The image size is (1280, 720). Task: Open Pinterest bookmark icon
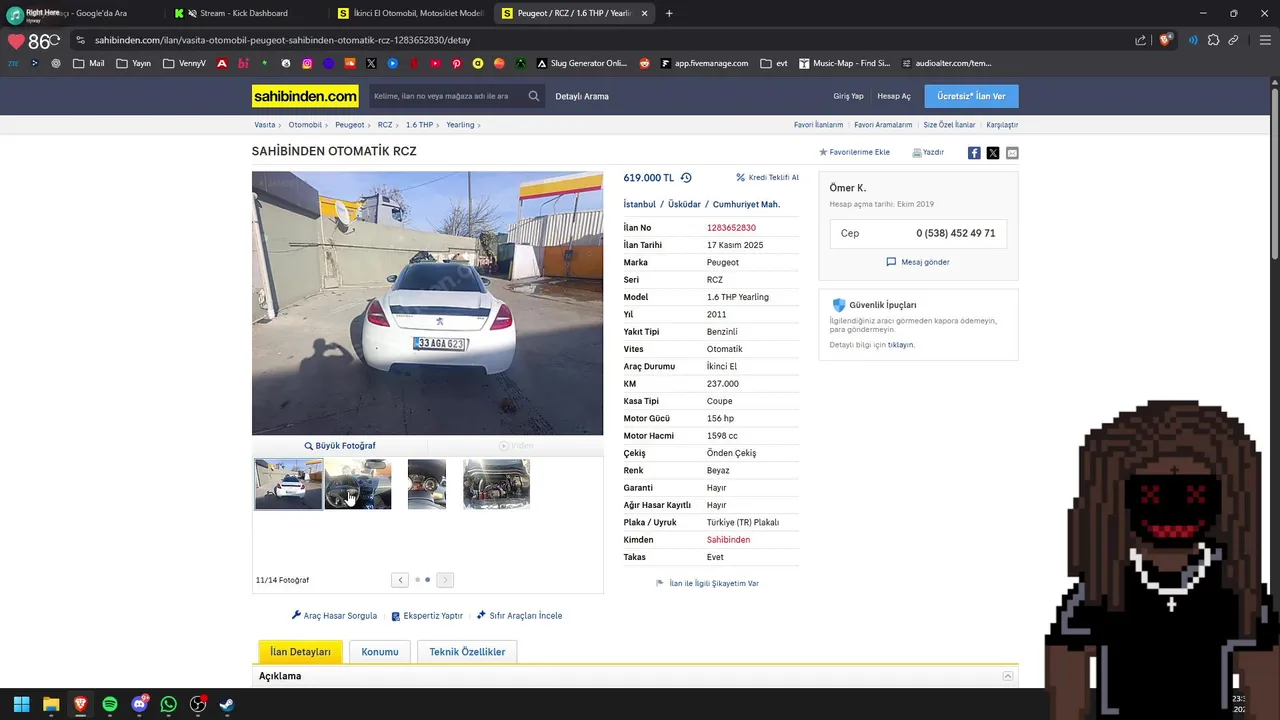(456, 63)
